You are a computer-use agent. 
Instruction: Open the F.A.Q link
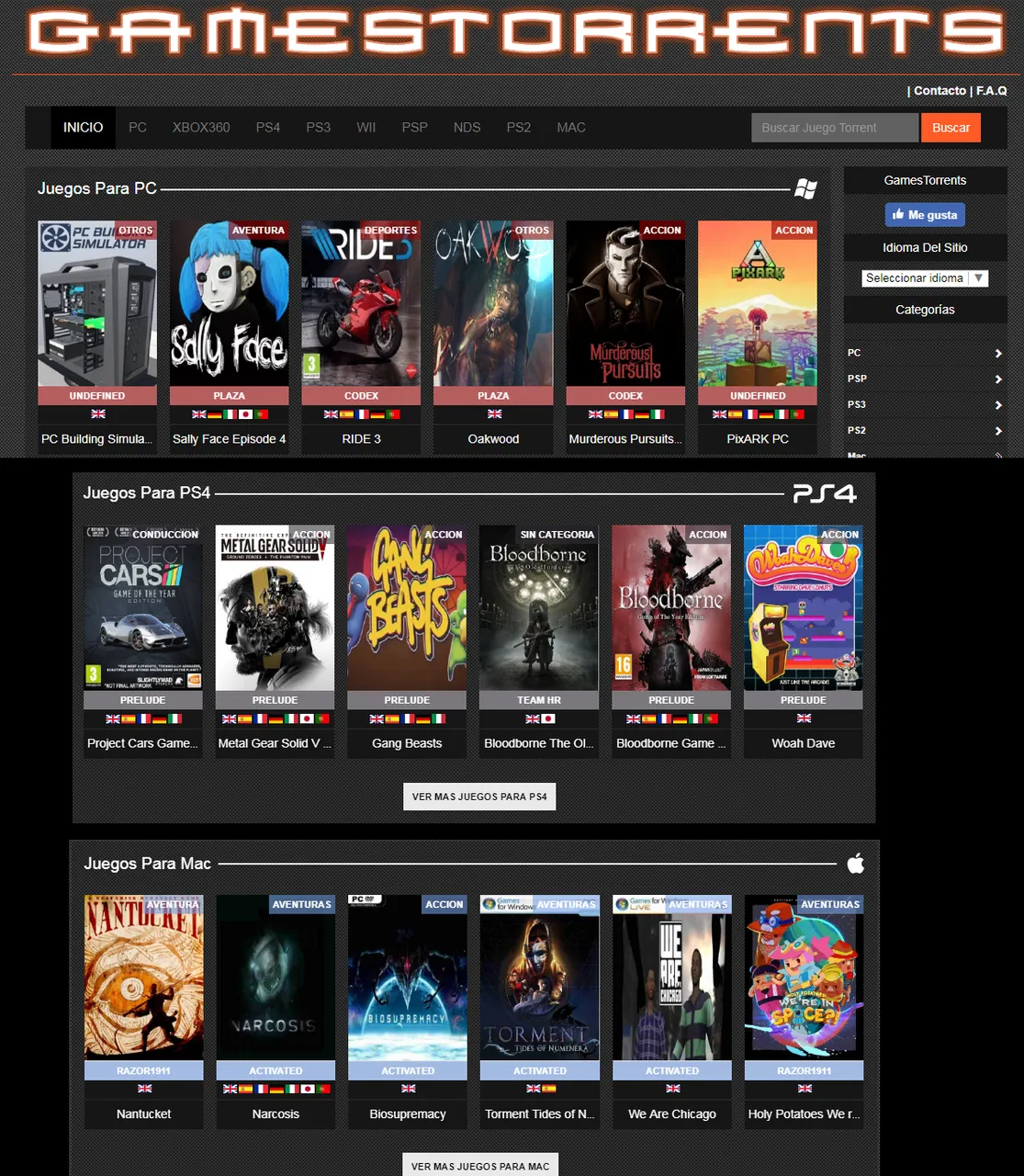[991, 91]
